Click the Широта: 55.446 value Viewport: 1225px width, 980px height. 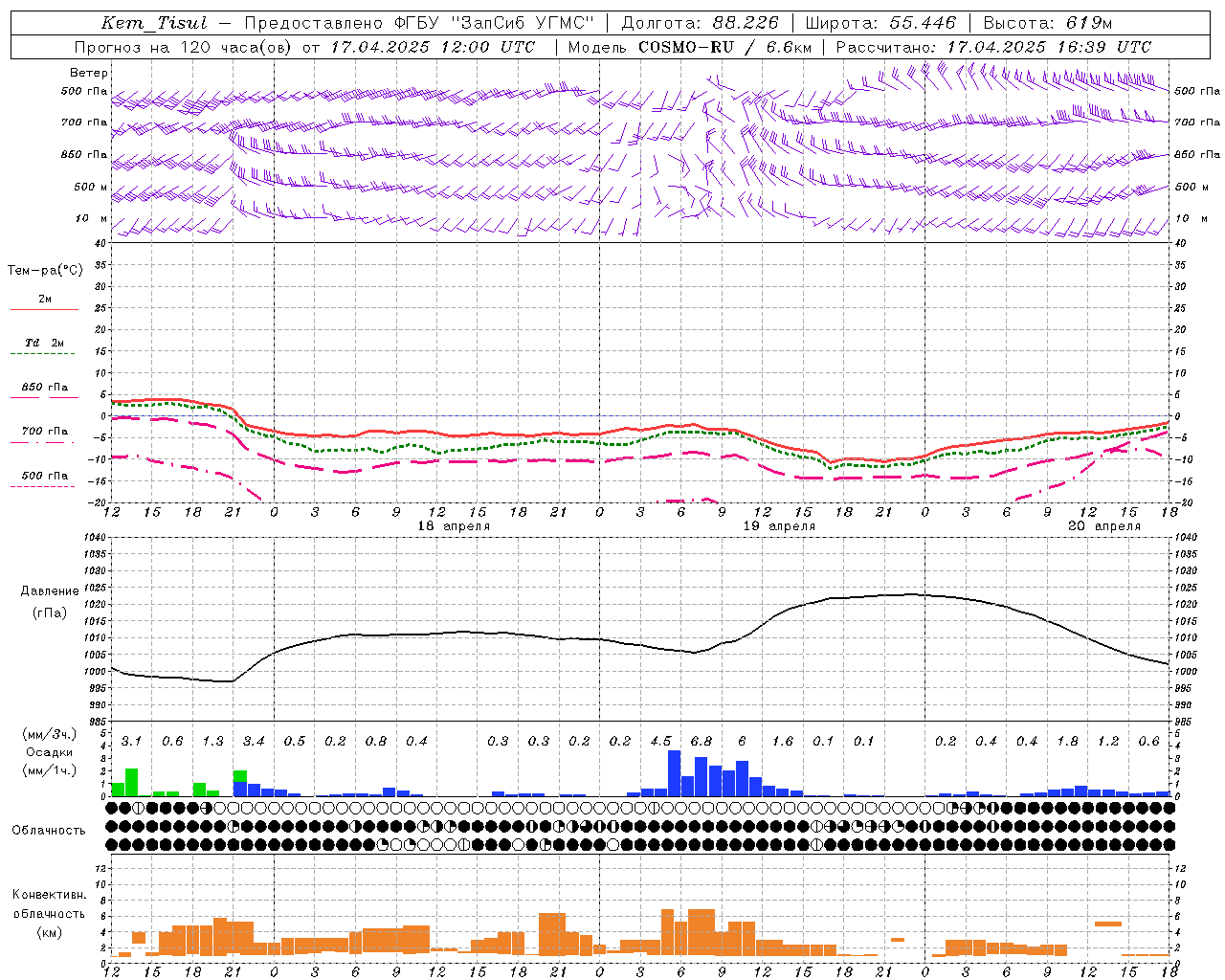(880, 23)
